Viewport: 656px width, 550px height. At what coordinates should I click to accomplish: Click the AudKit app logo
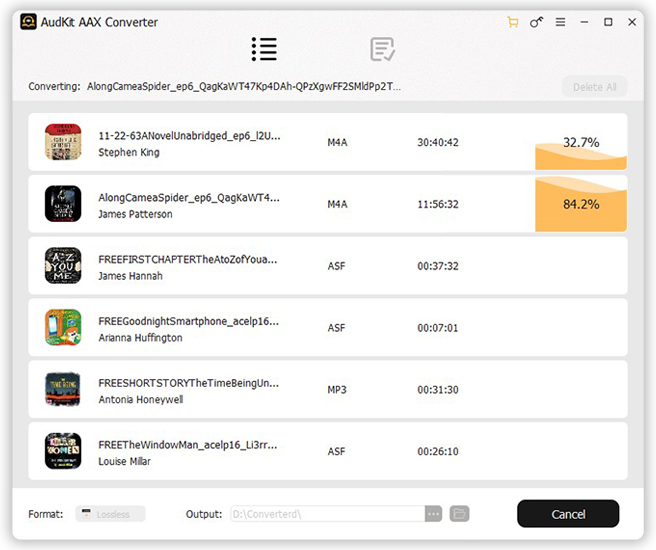point(28,22)
